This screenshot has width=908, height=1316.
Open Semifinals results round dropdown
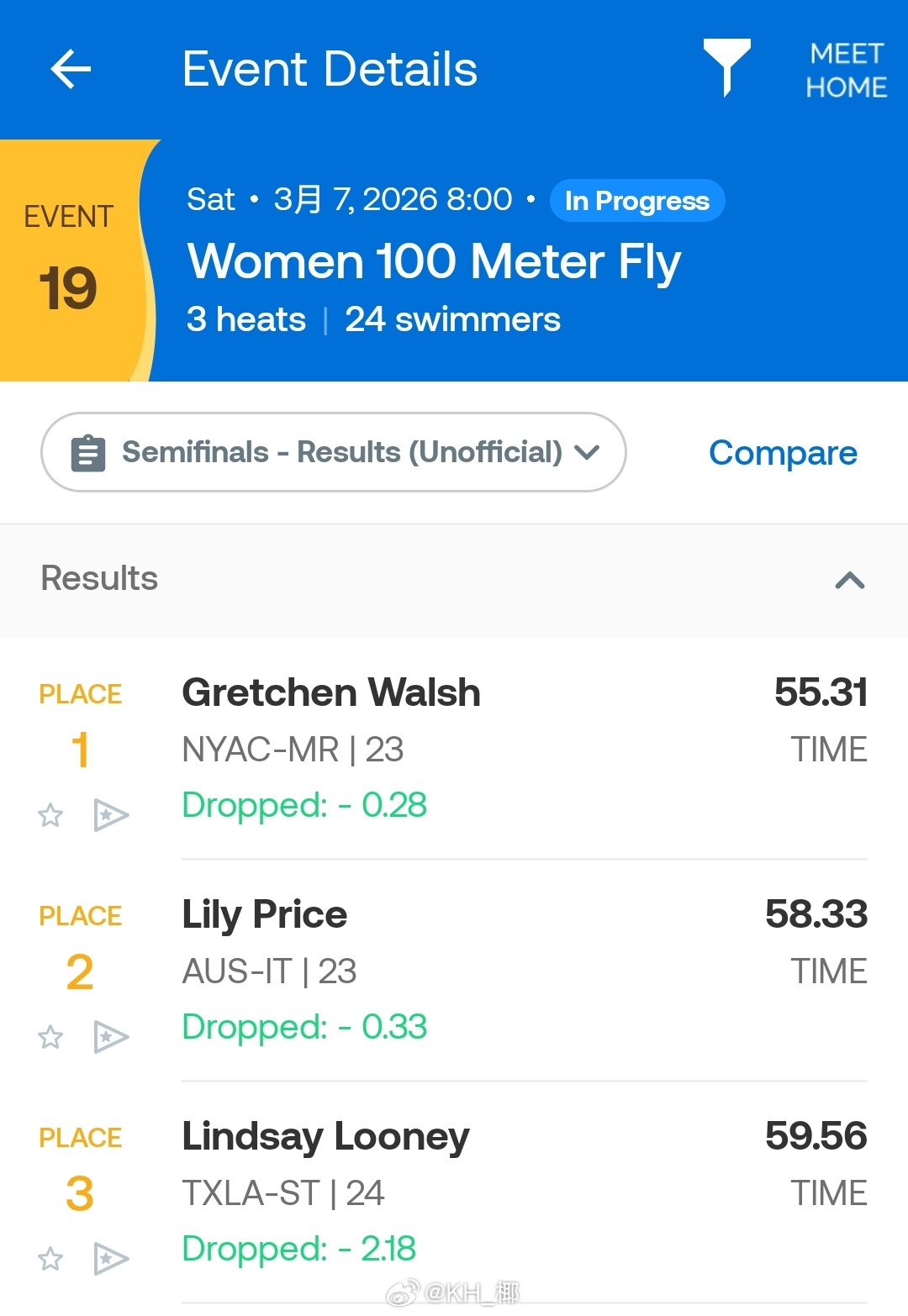pyautogui.click(x=334, y=452)
